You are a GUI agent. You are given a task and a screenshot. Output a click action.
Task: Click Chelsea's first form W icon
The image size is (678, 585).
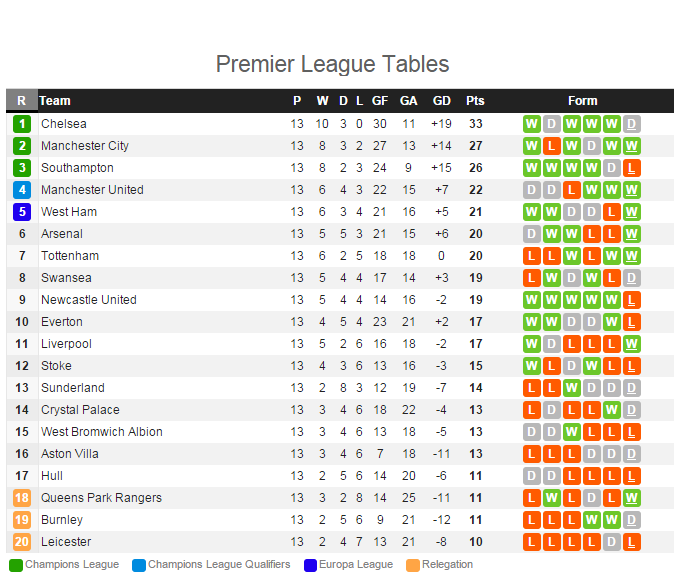coord(531,124)
